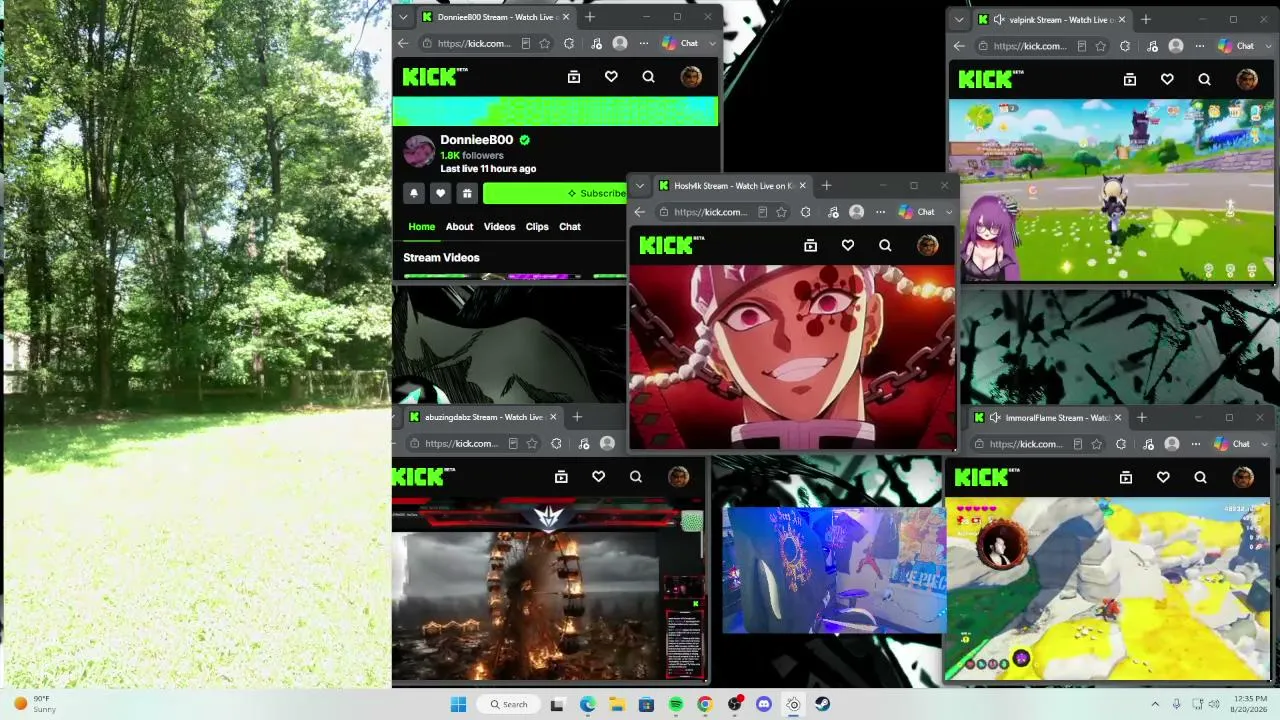Open the following heart in Hosh4k Kick header
The height and width of the screenshot is (720, 1280).
848,245
